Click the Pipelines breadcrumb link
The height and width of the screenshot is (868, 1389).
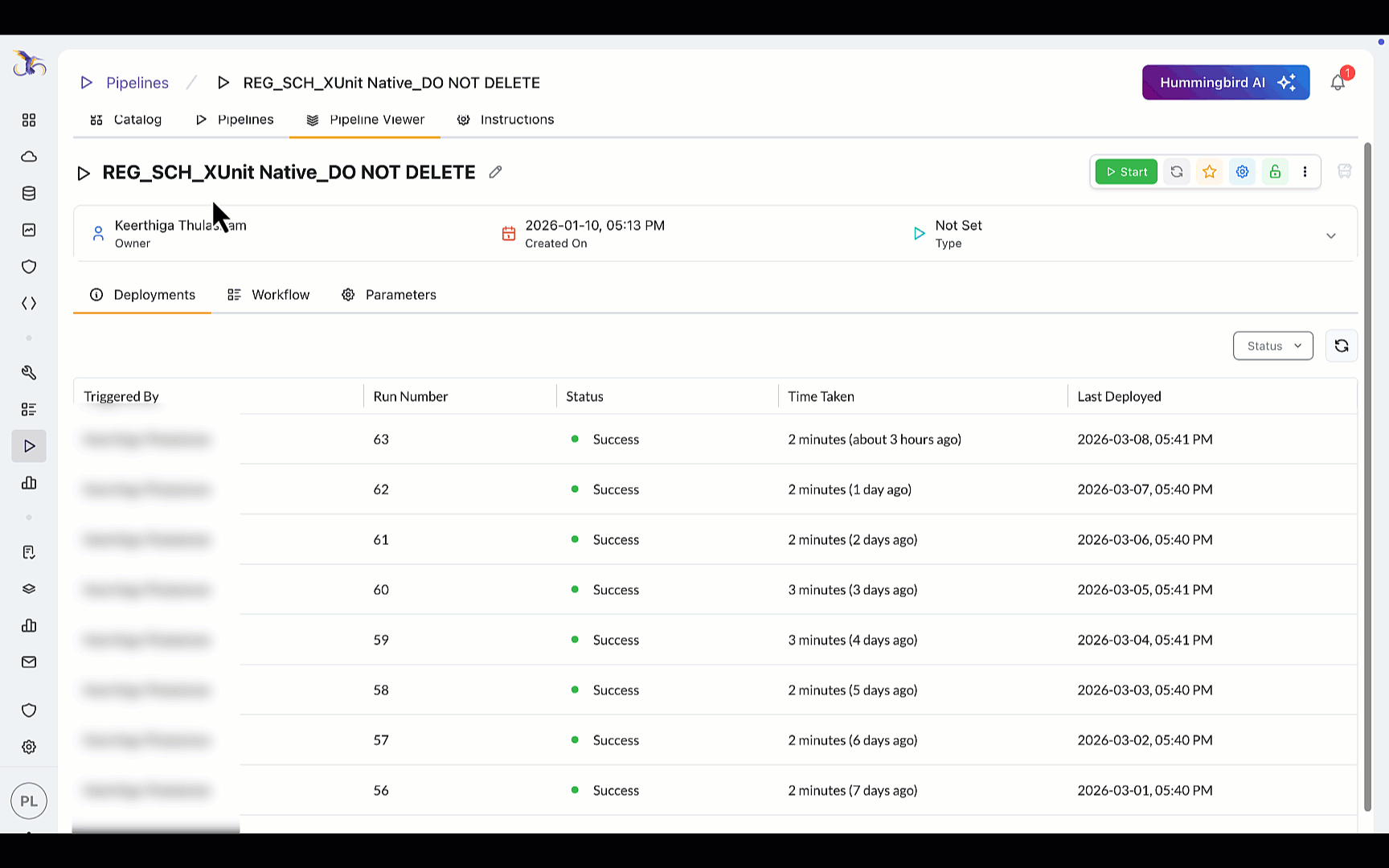137,83
